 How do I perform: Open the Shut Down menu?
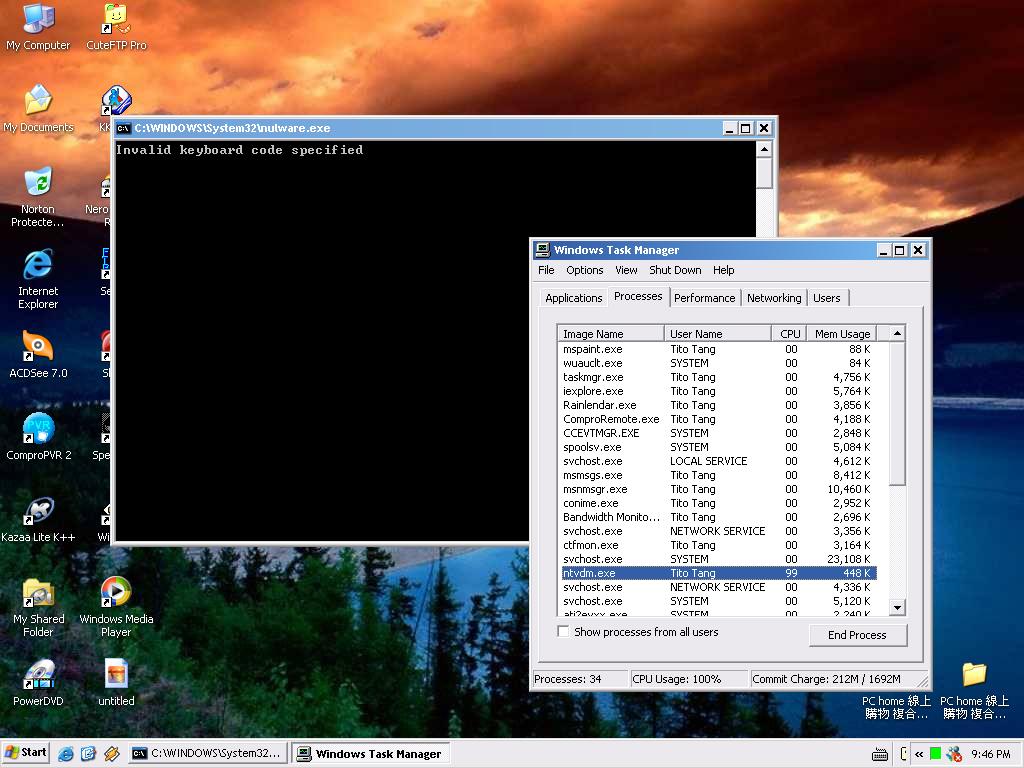675,270
